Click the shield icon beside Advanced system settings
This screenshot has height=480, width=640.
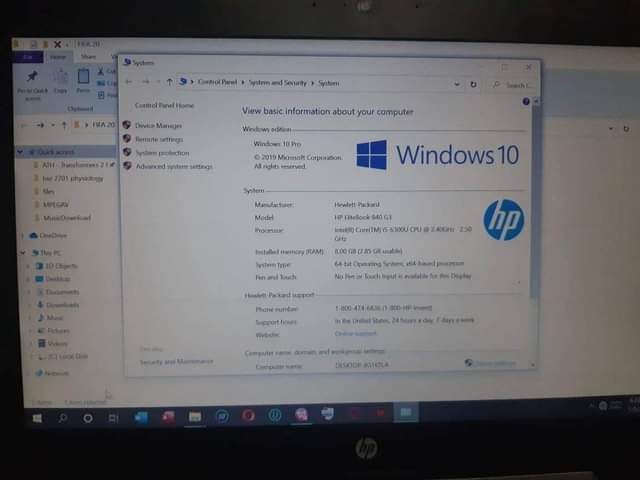tap(128, 166)
